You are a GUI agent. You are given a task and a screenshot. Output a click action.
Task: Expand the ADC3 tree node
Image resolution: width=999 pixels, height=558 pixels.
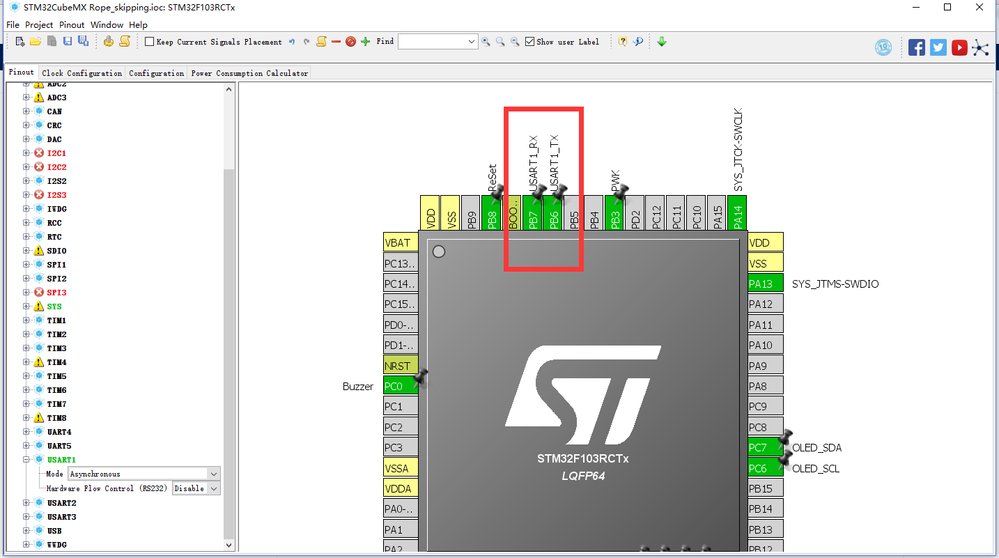(x=26, y=97)
